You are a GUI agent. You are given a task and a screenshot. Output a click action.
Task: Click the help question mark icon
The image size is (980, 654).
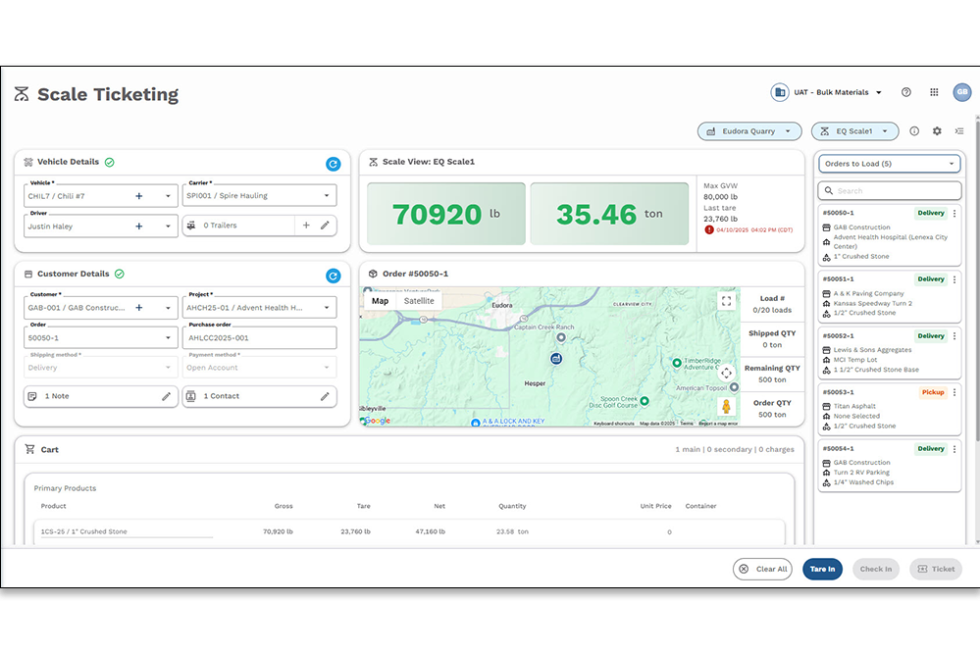[906, 91]
